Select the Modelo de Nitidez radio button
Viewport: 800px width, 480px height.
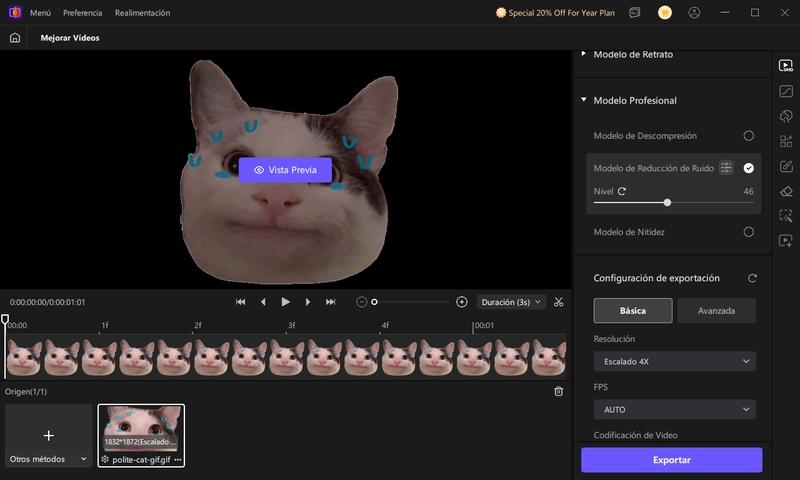(748, 232)
